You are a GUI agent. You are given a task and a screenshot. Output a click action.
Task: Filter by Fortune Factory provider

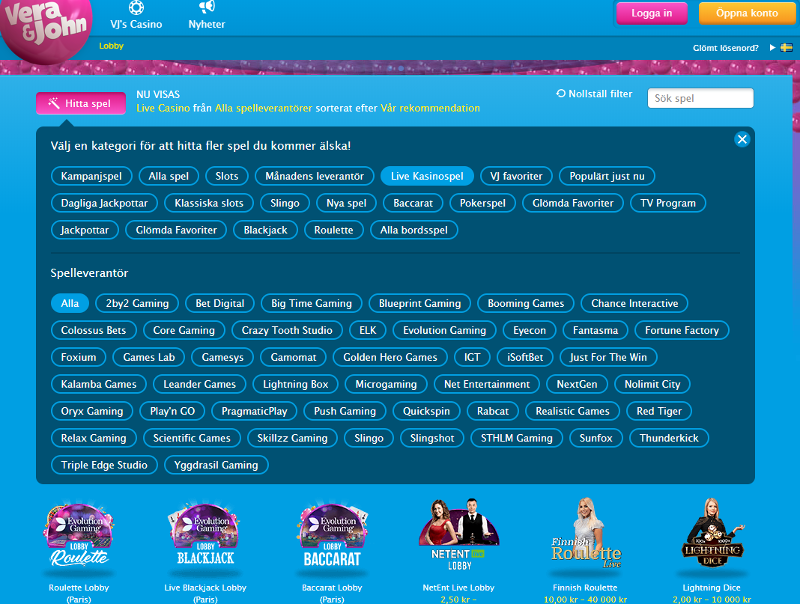click(682, 330)
